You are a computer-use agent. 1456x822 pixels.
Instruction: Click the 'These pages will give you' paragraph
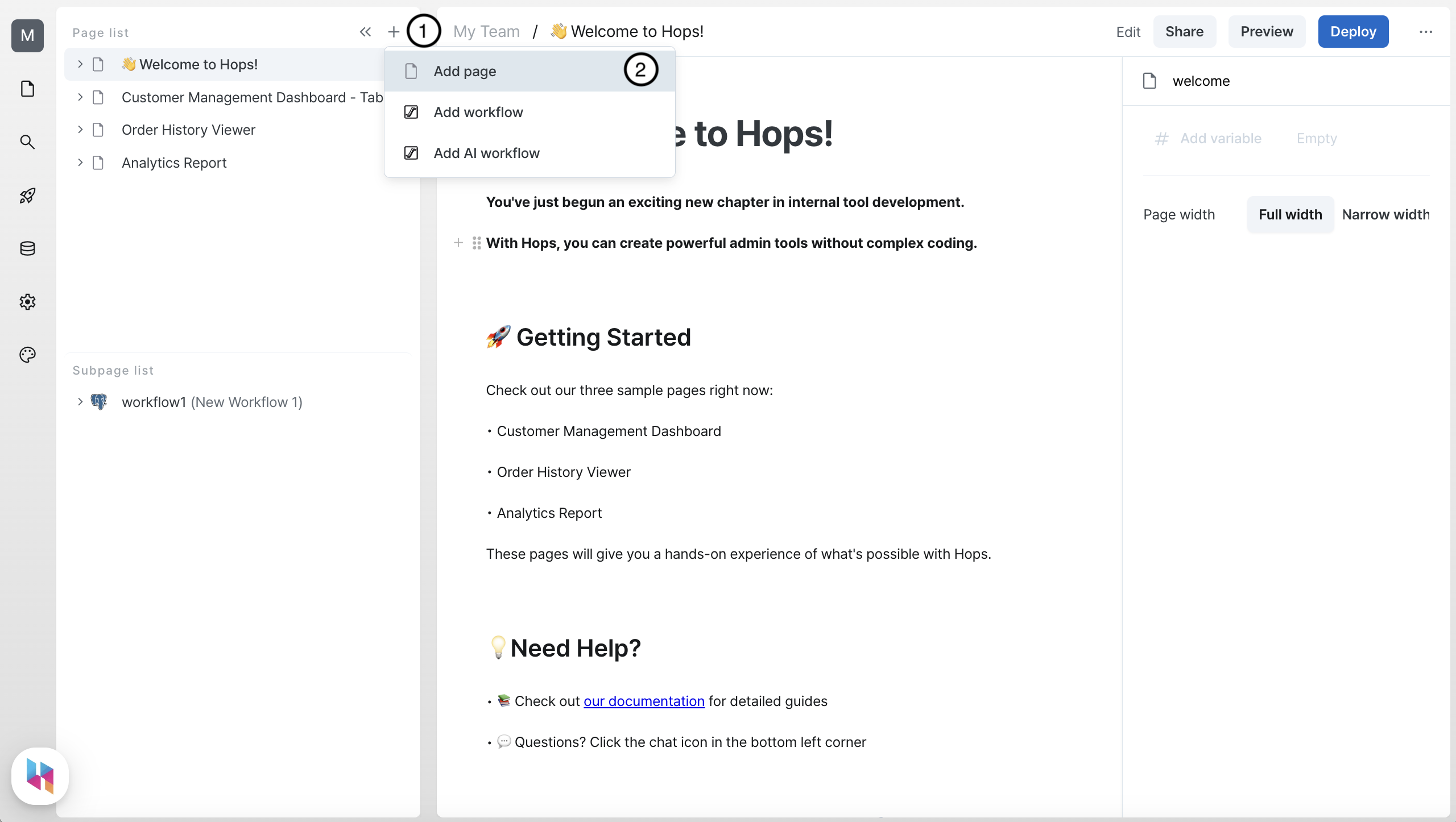click(x=738, y=554)
